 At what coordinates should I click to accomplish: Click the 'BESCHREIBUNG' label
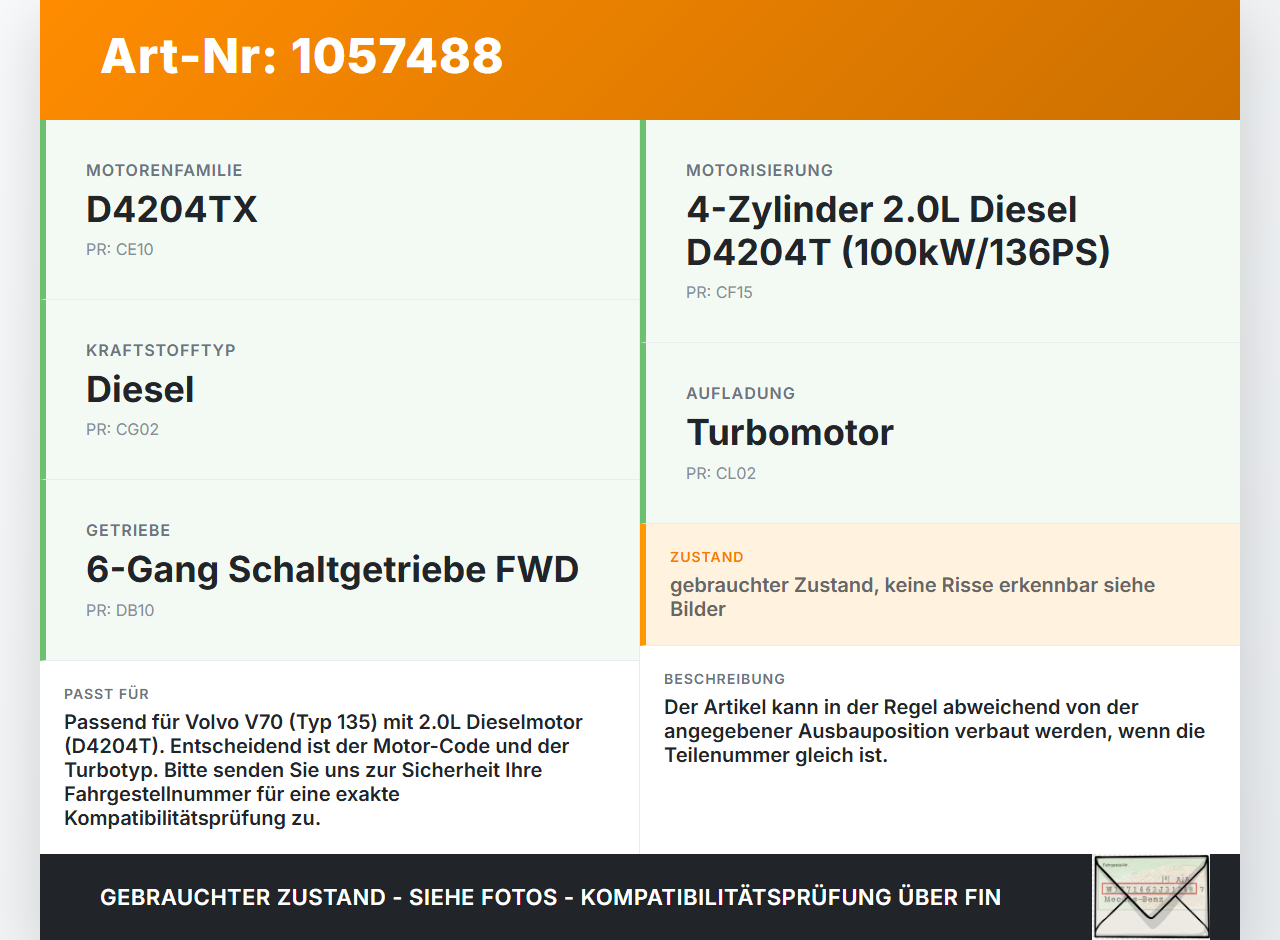724,679
